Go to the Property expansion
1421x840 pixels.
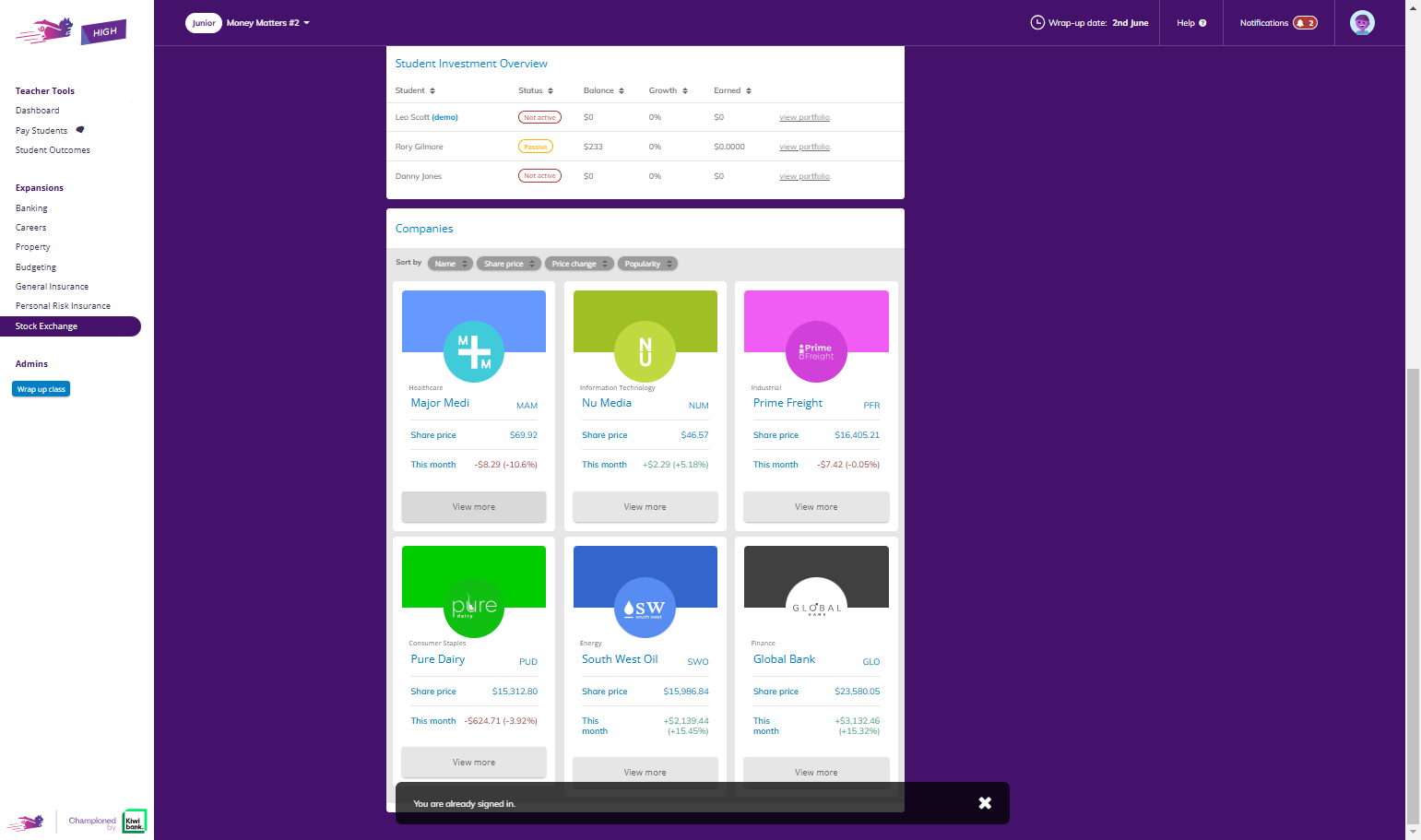click(33, 247)
